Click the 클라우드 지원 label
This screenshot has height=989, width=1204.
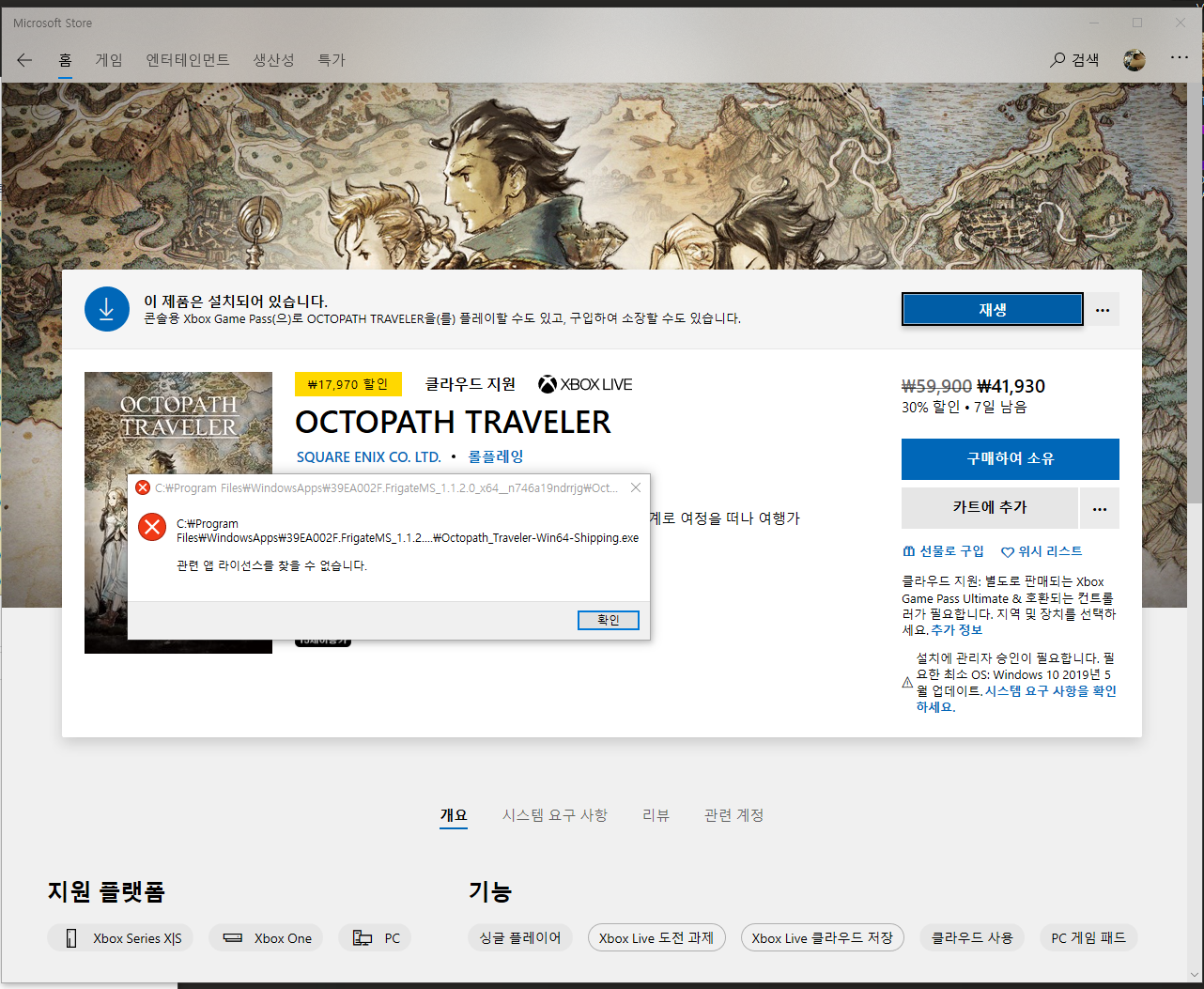pyautogui.click(x=471, y=384)
